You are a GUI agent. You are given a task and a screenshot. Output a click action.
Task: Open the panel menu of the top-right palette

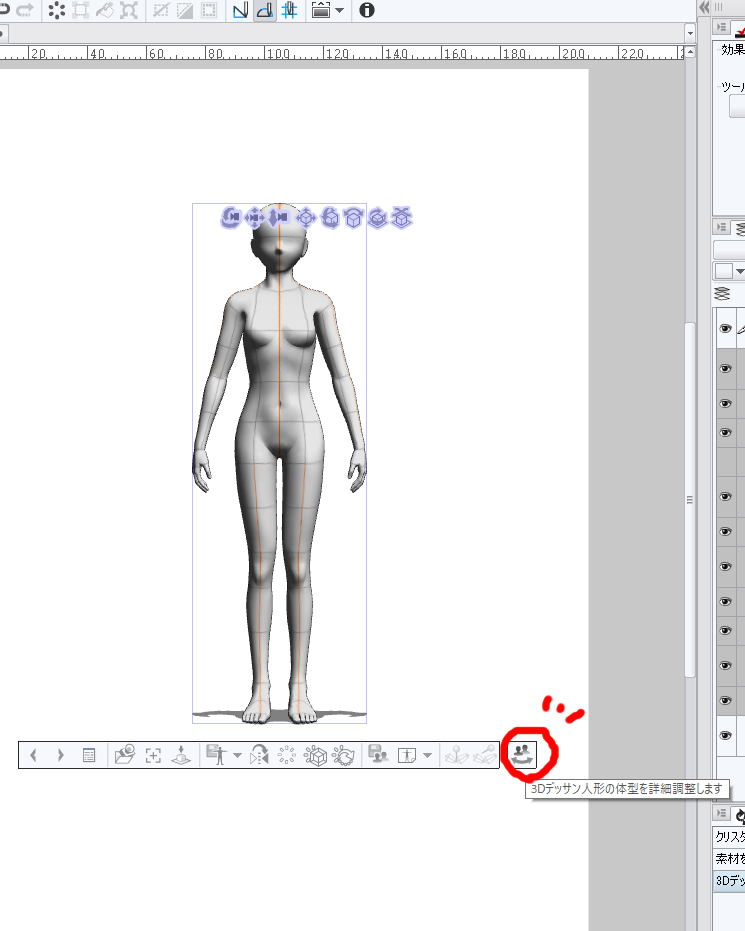pos(721,27)
